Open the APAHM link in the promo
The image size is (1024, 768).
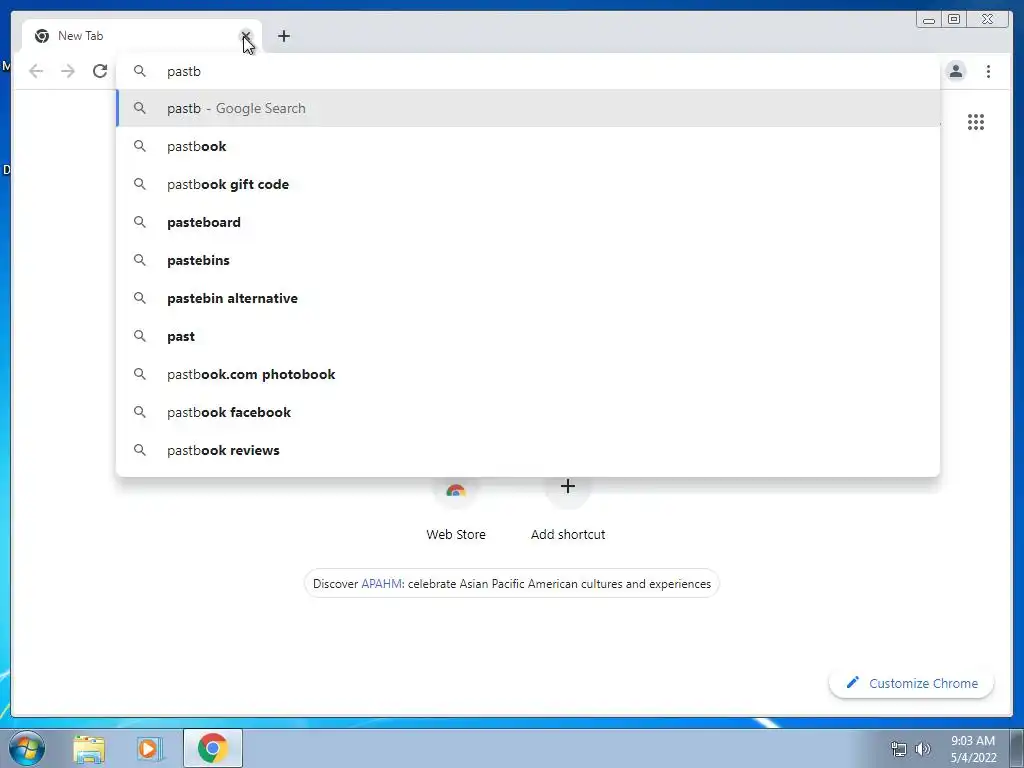click(x=381, y=584)
